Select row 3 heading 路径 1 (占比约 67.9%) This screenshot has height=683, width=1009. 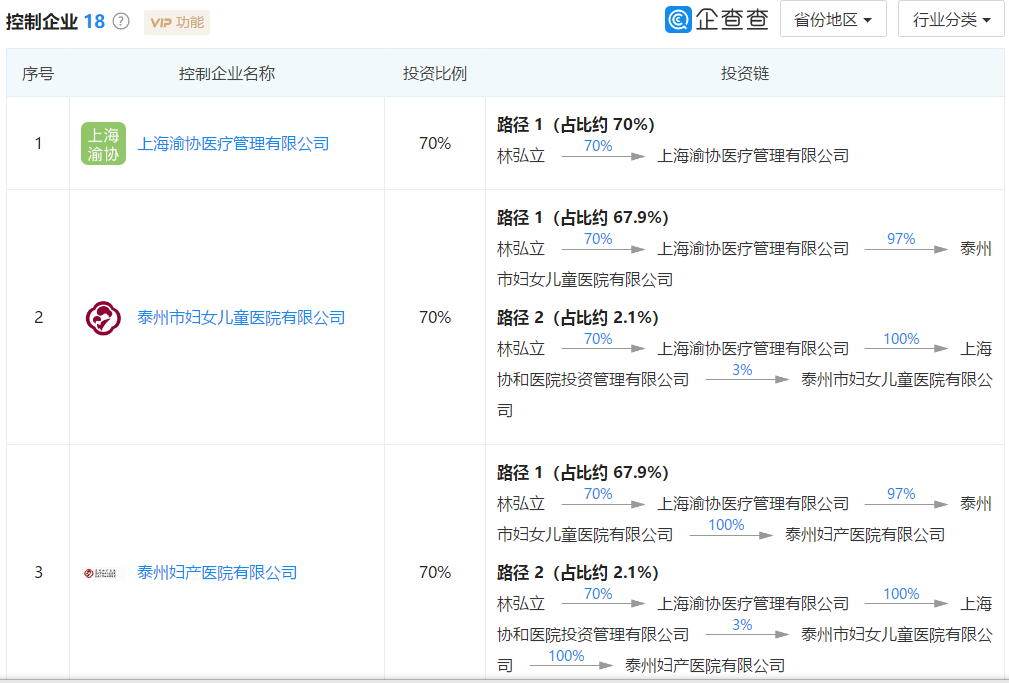click(583, 472)
